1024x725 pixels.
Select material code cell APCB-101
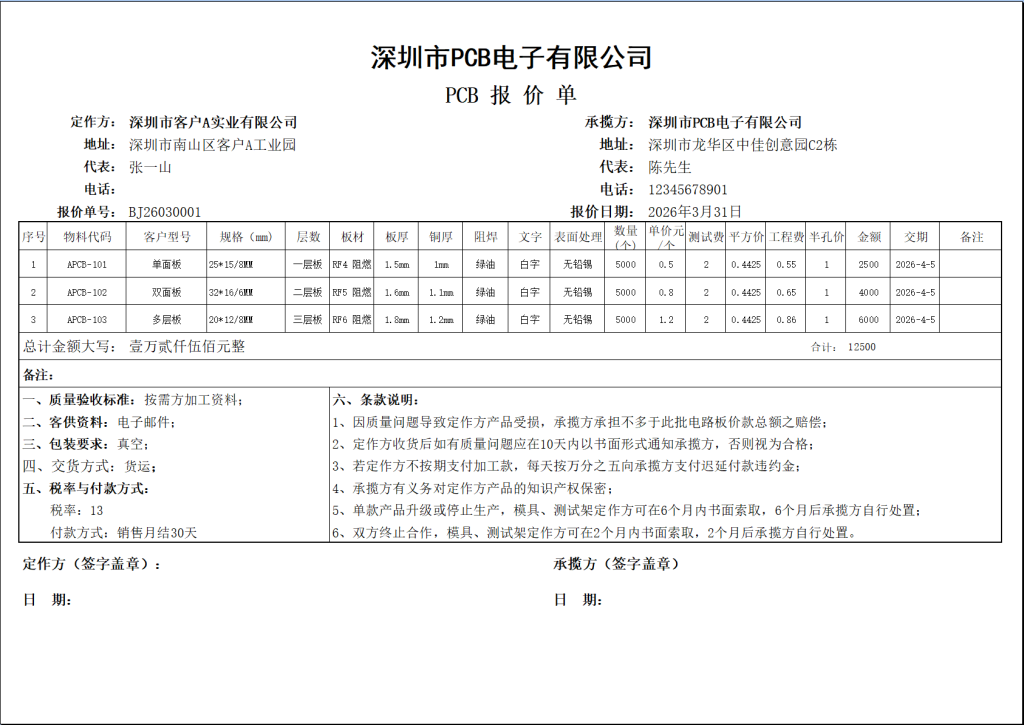(x=87, y=265)
